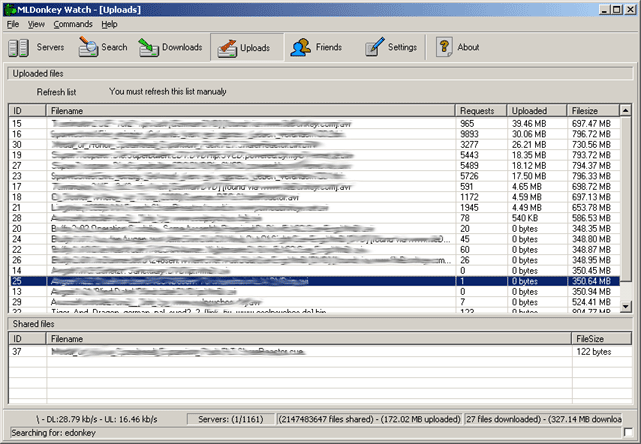Sort uploaded files by Requests column
Viewport: 641px width, 444px height.
481,110
